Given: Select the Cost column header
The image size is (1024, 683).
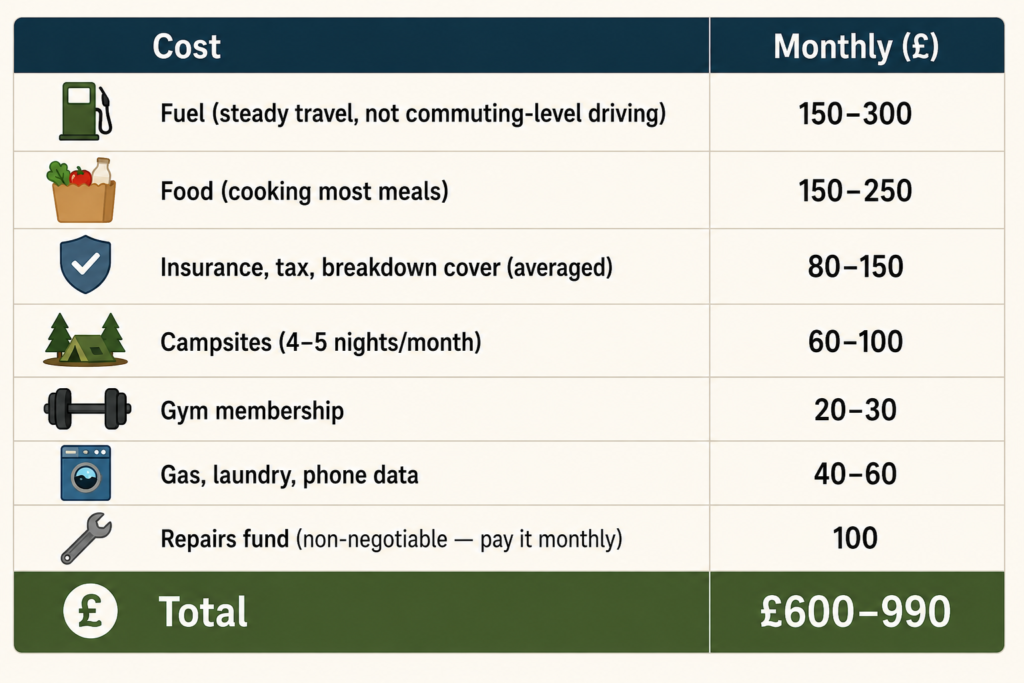Looking at the screenshot, I should [x=187, y=46].
